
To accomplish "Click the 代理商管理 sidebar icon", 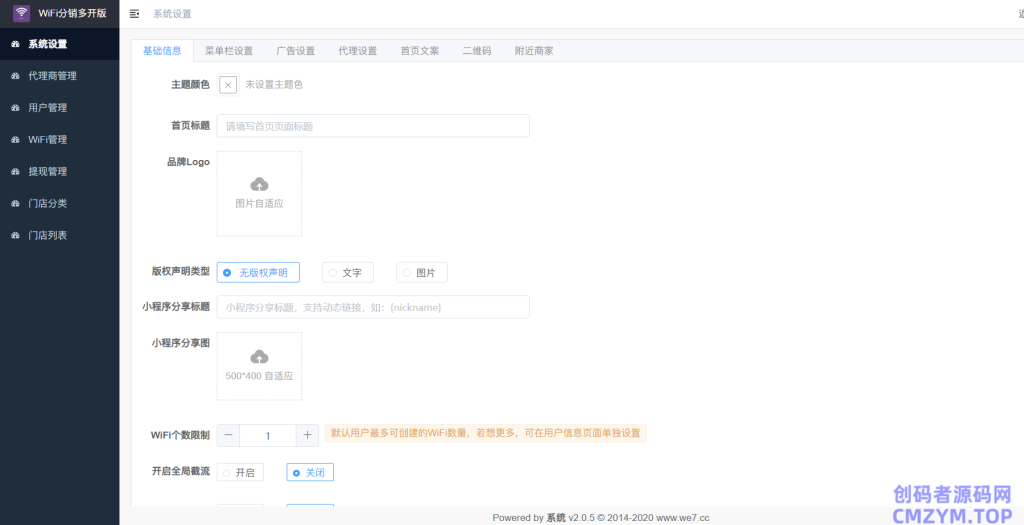I will (x=15, y=76).
